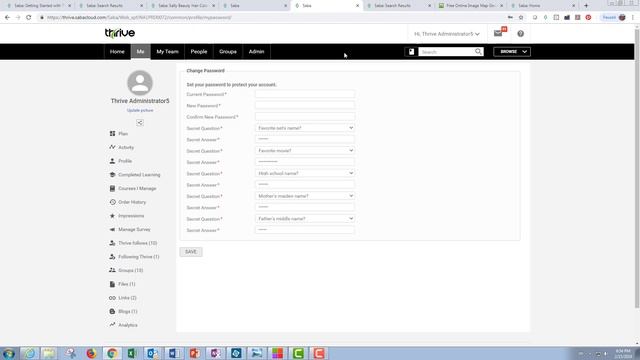Open a new browser tab with the plus button
Viewport: 640px width, 360px height.
point(586,6)
